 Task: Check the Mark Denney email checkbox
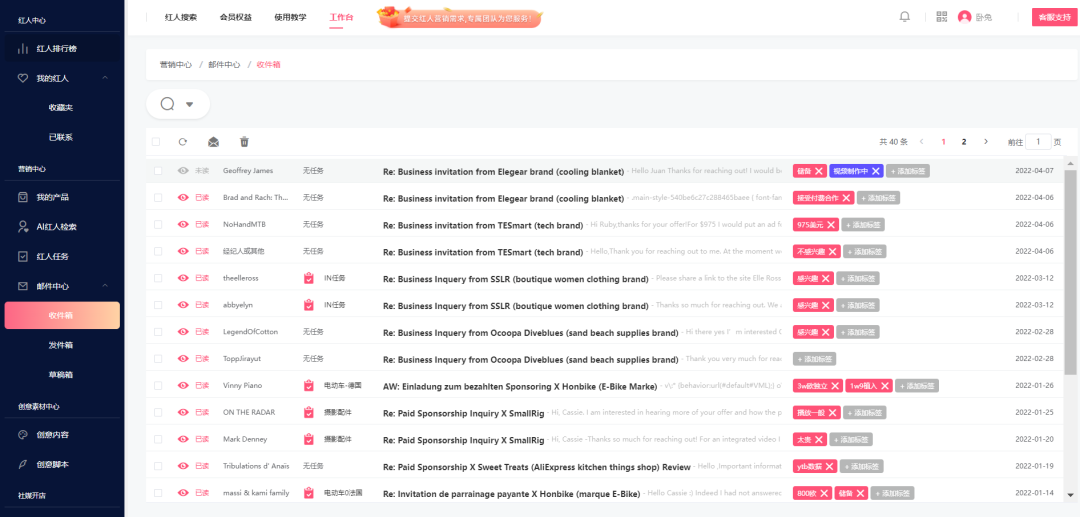coord(158,439)
